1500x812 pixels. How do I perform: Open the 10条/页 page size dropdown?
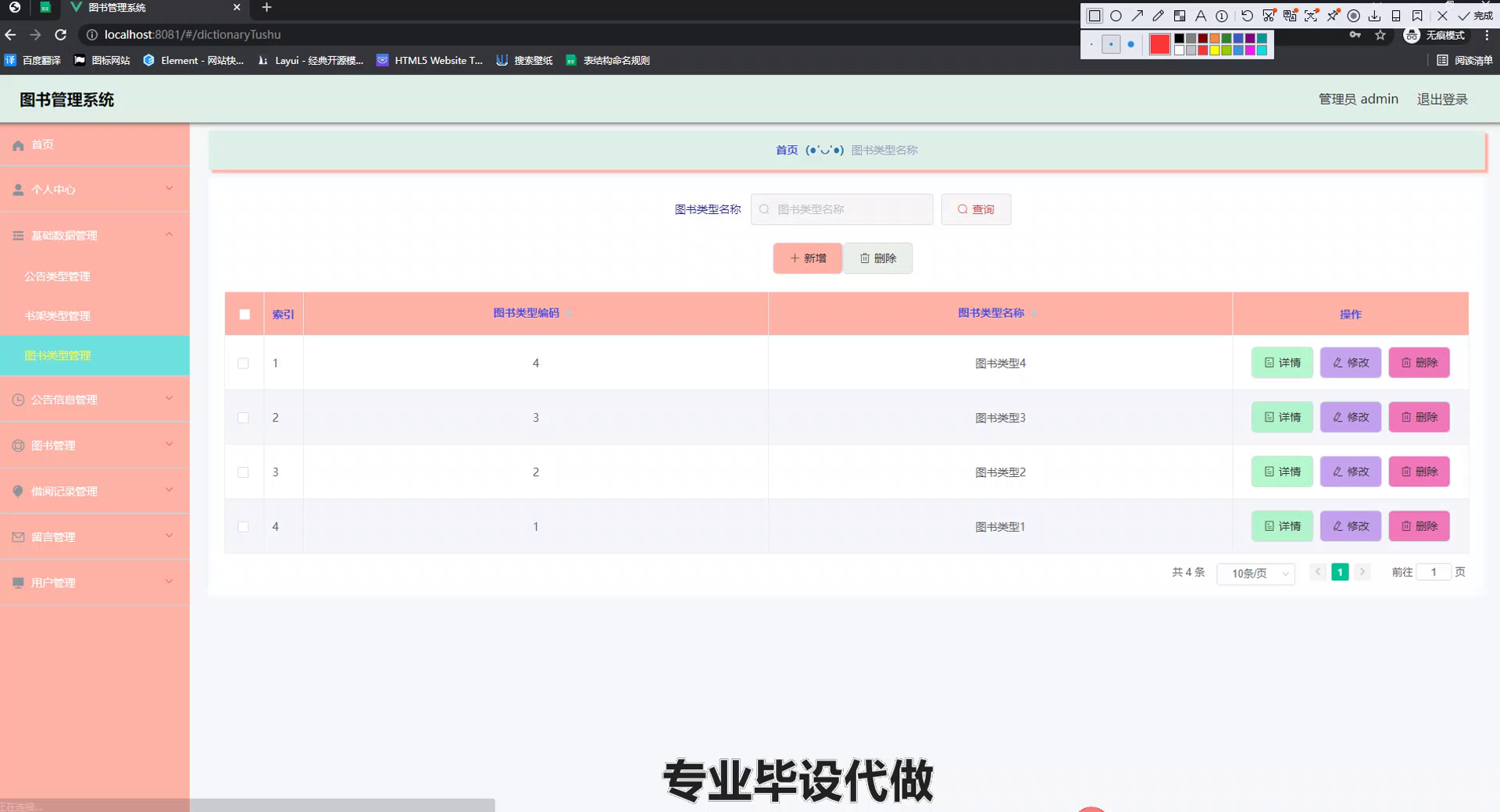[1255, 573]
